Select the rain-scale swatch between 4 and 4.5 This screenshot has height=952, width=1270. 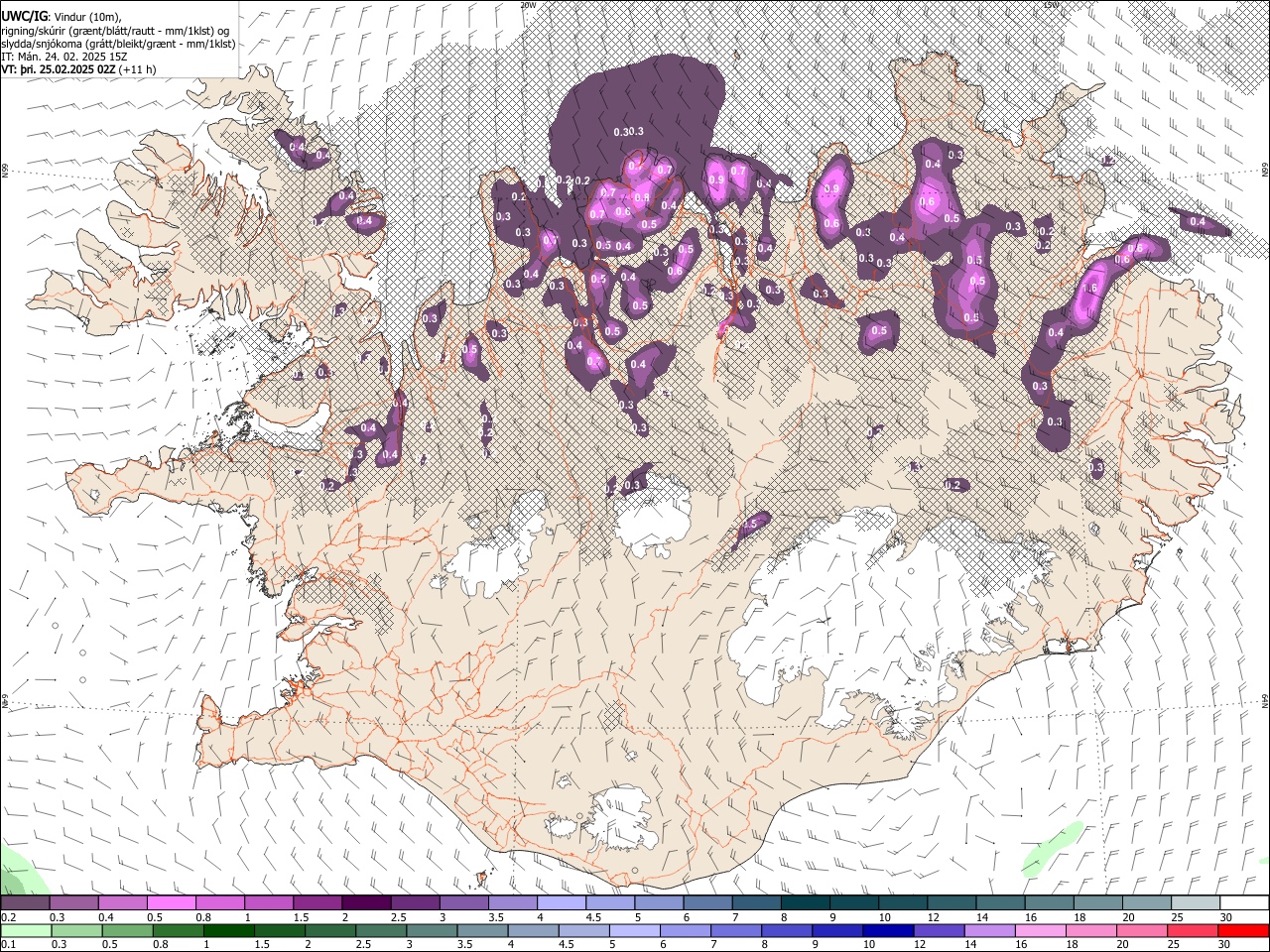[x=533, y=930]
